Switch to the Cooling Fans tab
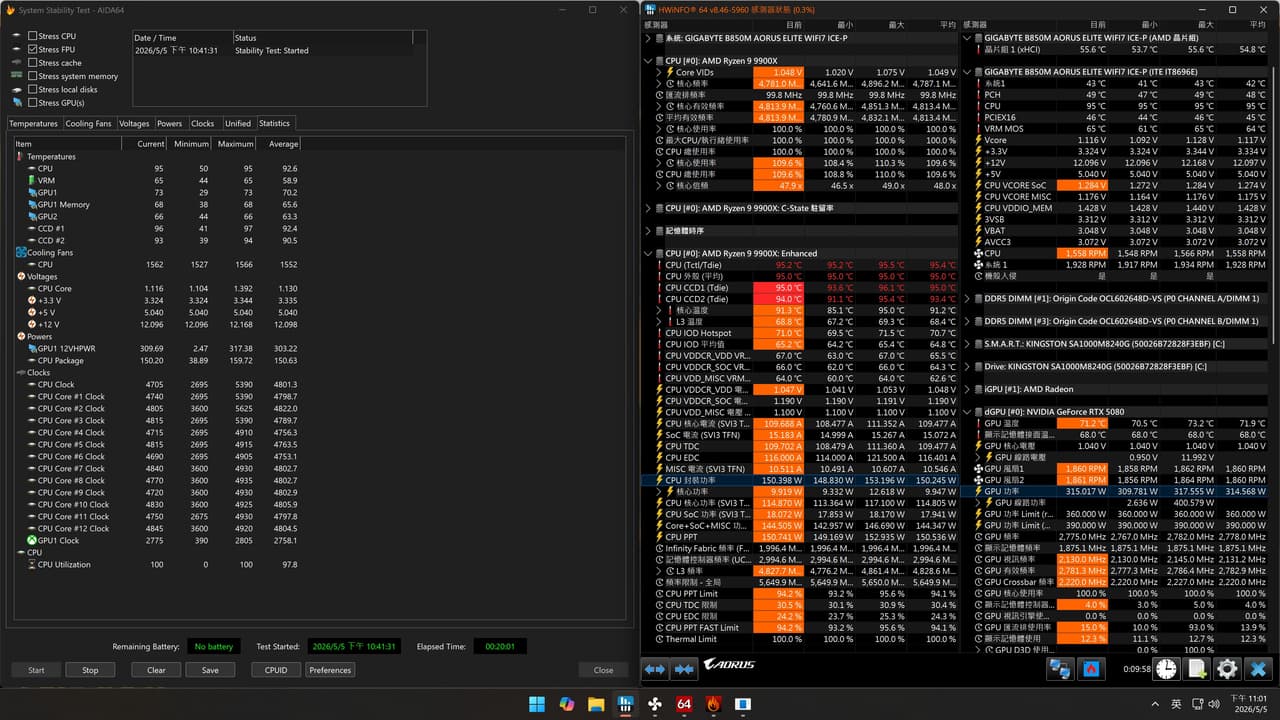The height and width of the screenshot is (720, 1280). point(89,124)
